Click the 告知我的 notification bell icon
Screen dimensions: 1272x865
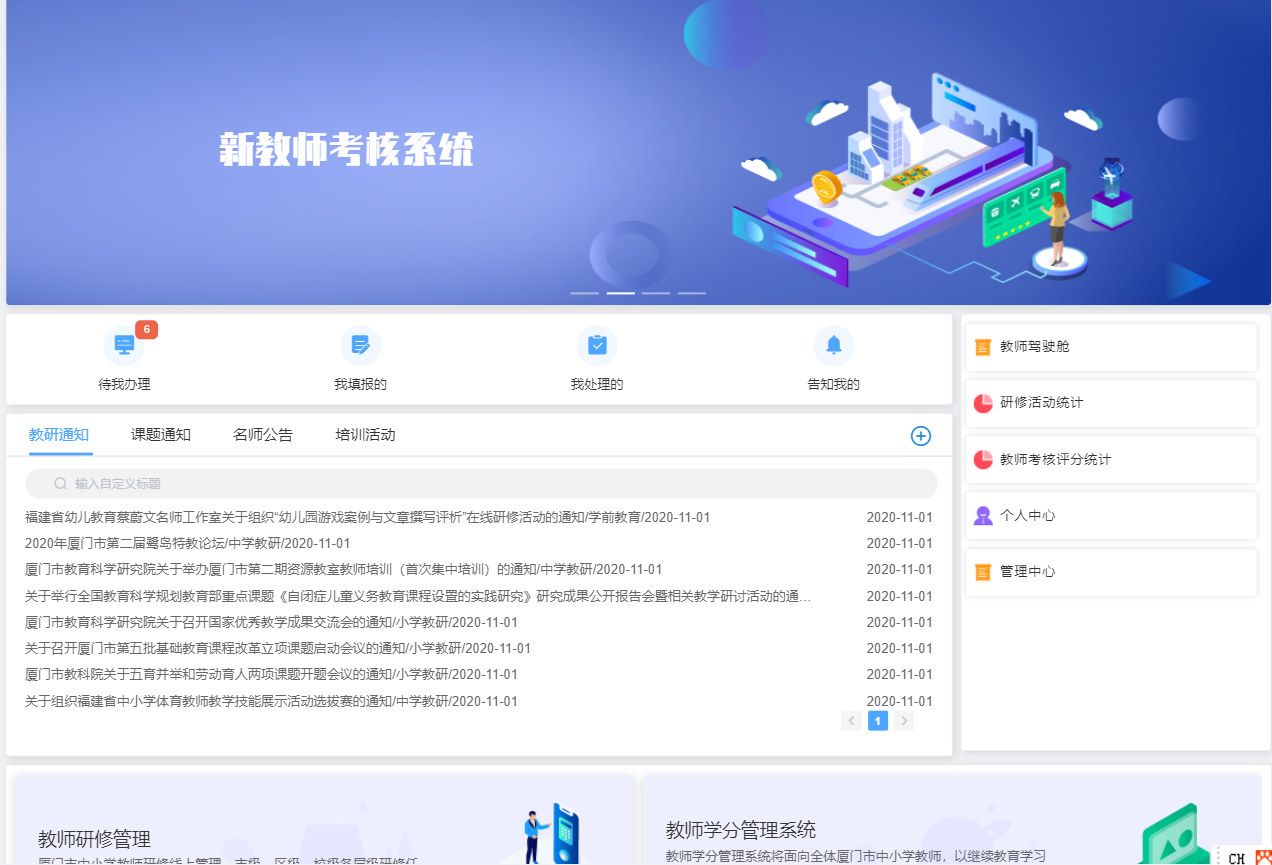tap(833, 345)
